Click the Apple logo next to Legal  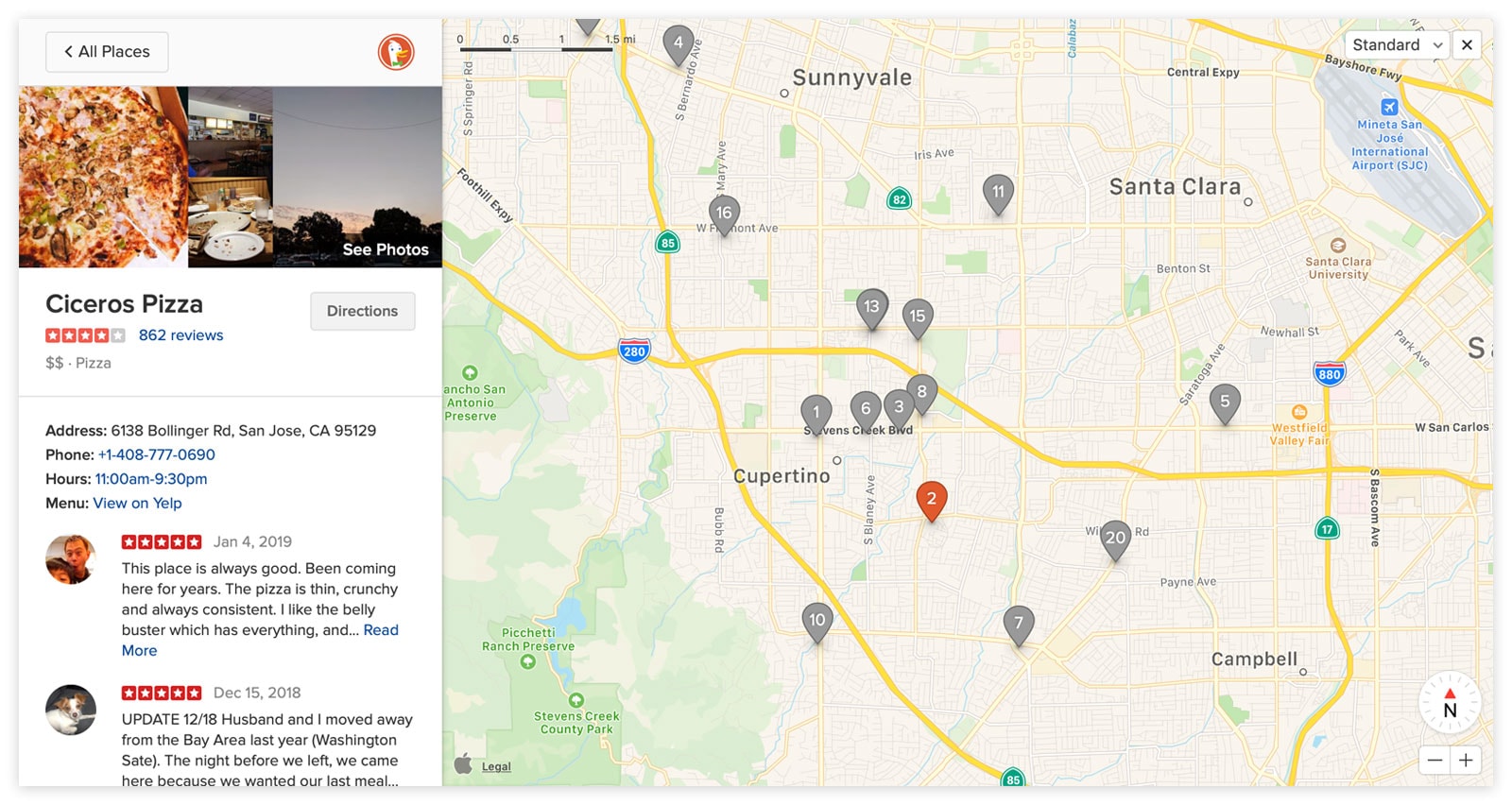(462, 765)
